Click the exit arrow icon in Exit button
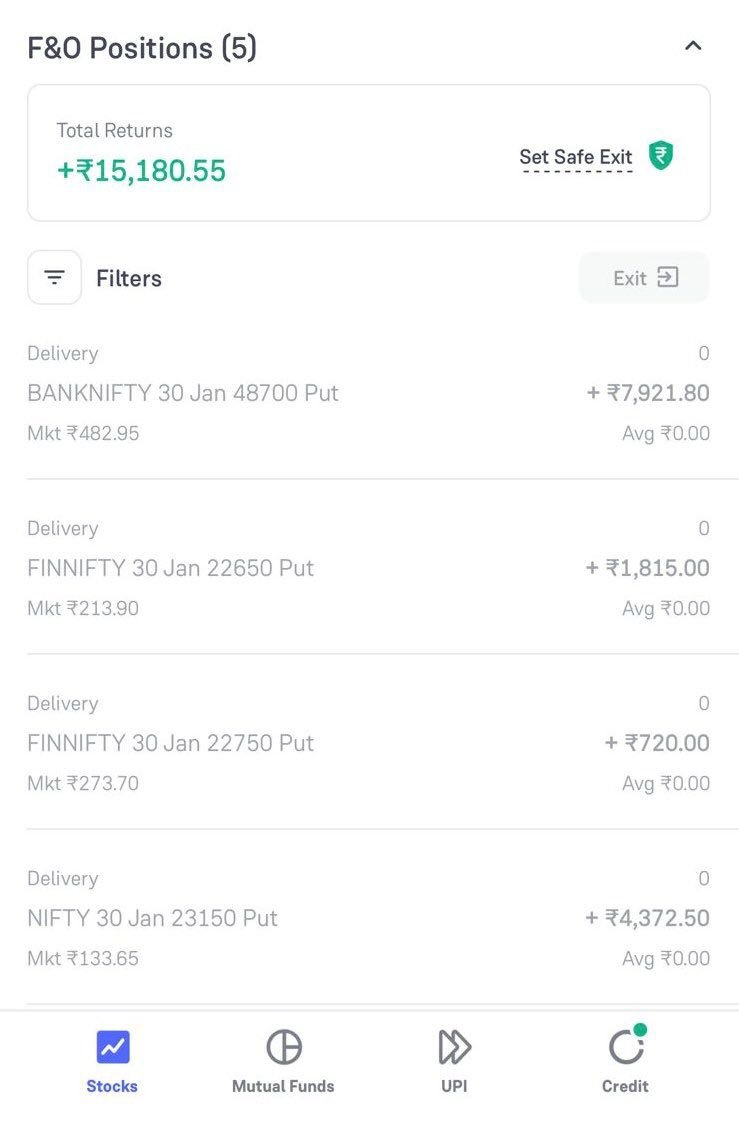The image size is (739, 1137). click(667, 277)
